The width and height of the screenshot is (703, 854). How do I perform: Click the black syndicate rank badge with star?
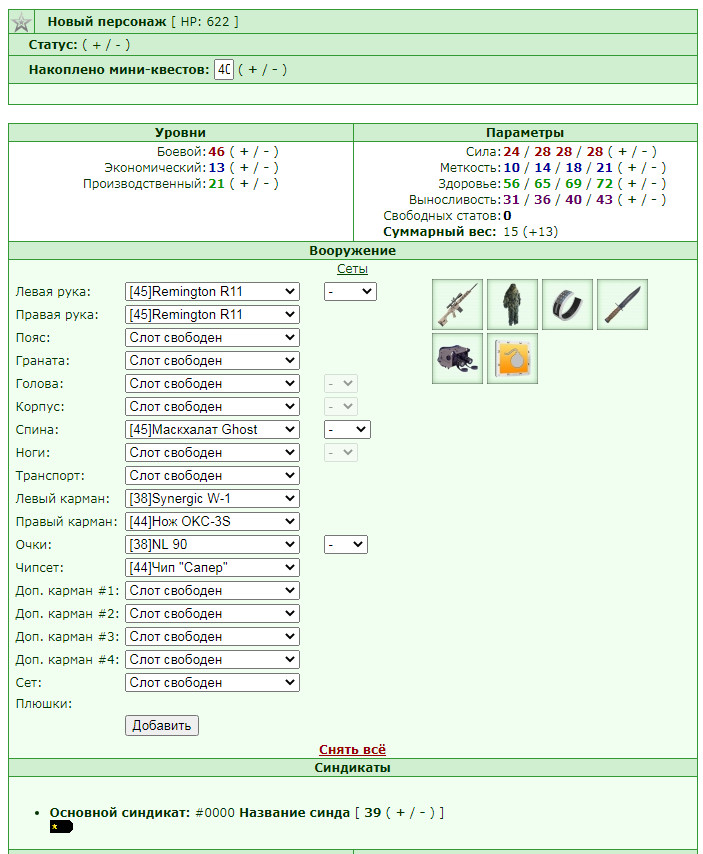[61, 827]
